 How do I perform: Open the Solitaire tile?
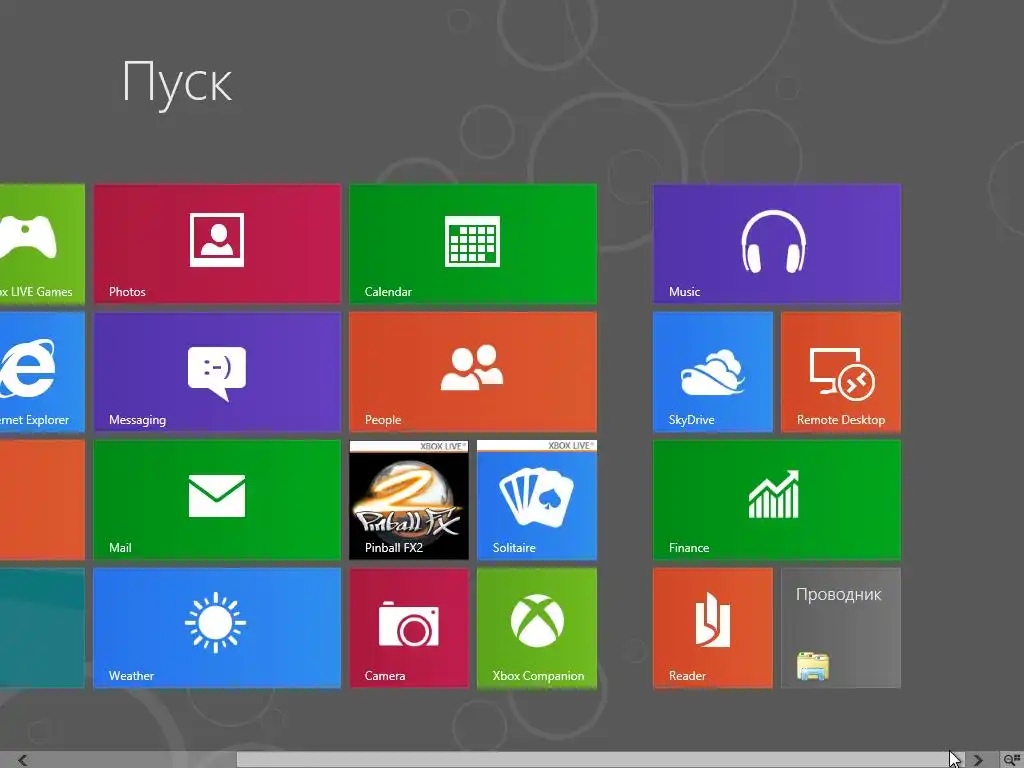[537, 500]
